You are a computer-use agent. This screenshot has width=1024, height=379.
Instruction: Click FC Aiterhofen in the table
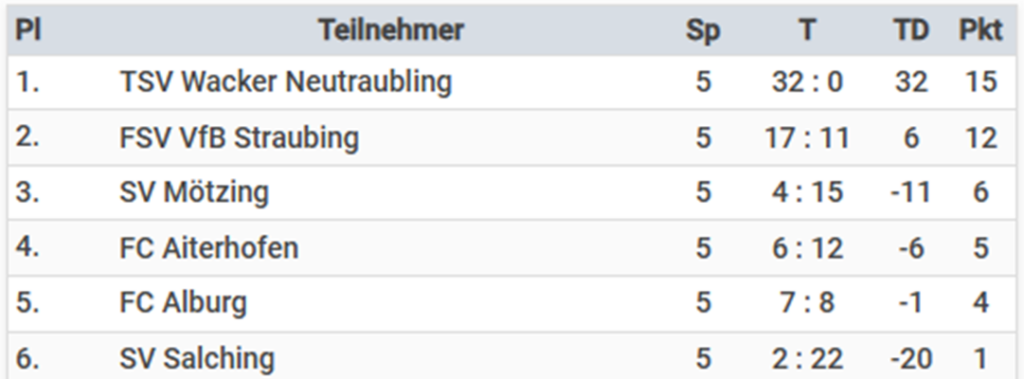(x=209, y=248)
